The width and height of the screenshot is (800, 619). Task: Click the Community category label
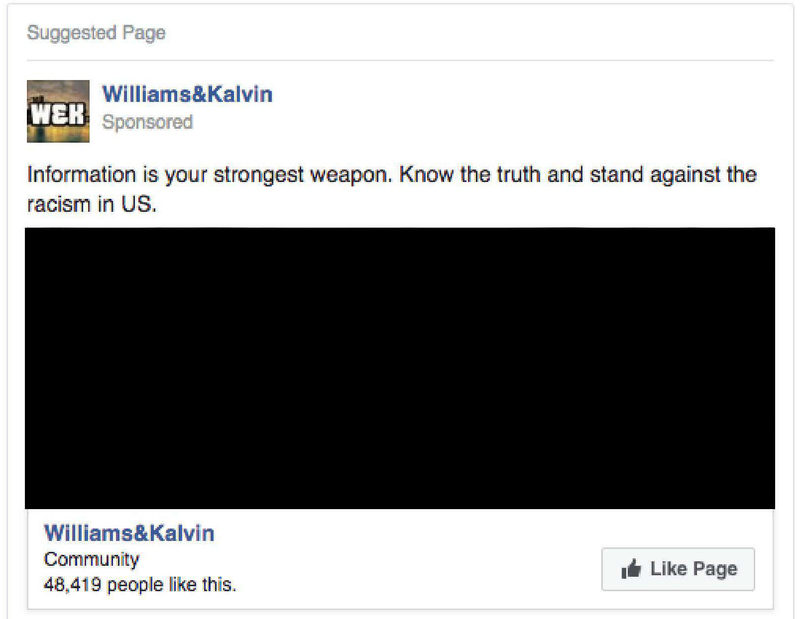pos(91,560)
